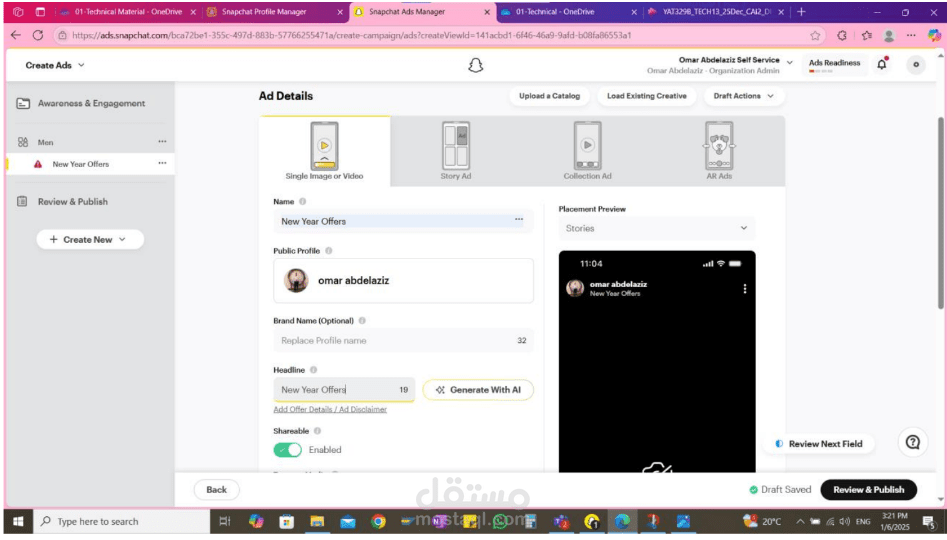Viewport: 947px width, 540px height.
Task: Select the Collection Ad format tab
Action: point(587,151)
